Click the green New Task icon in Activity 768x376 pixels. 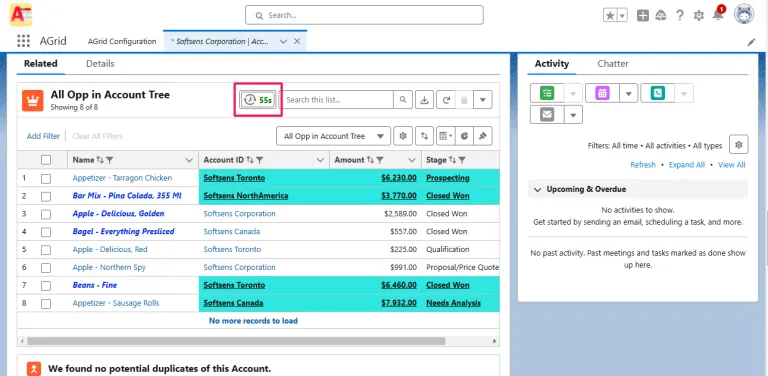pos(547,93)
